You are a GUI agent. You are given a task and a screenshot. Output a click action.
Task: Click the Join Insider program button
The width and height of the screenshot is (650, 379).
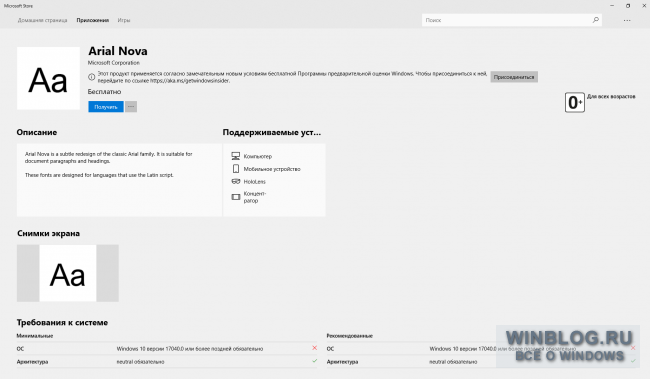pyautogui.click(x=514, y=77)
